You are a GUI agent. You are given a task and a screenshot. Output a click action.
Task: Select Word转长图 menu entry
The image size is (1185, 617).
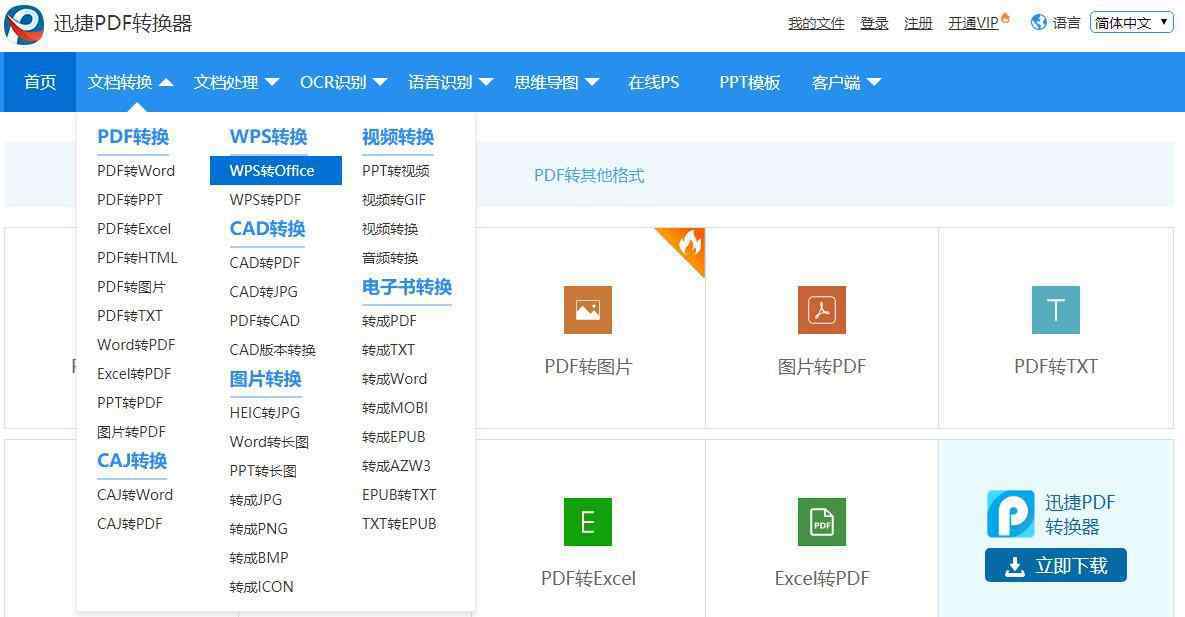270,442
